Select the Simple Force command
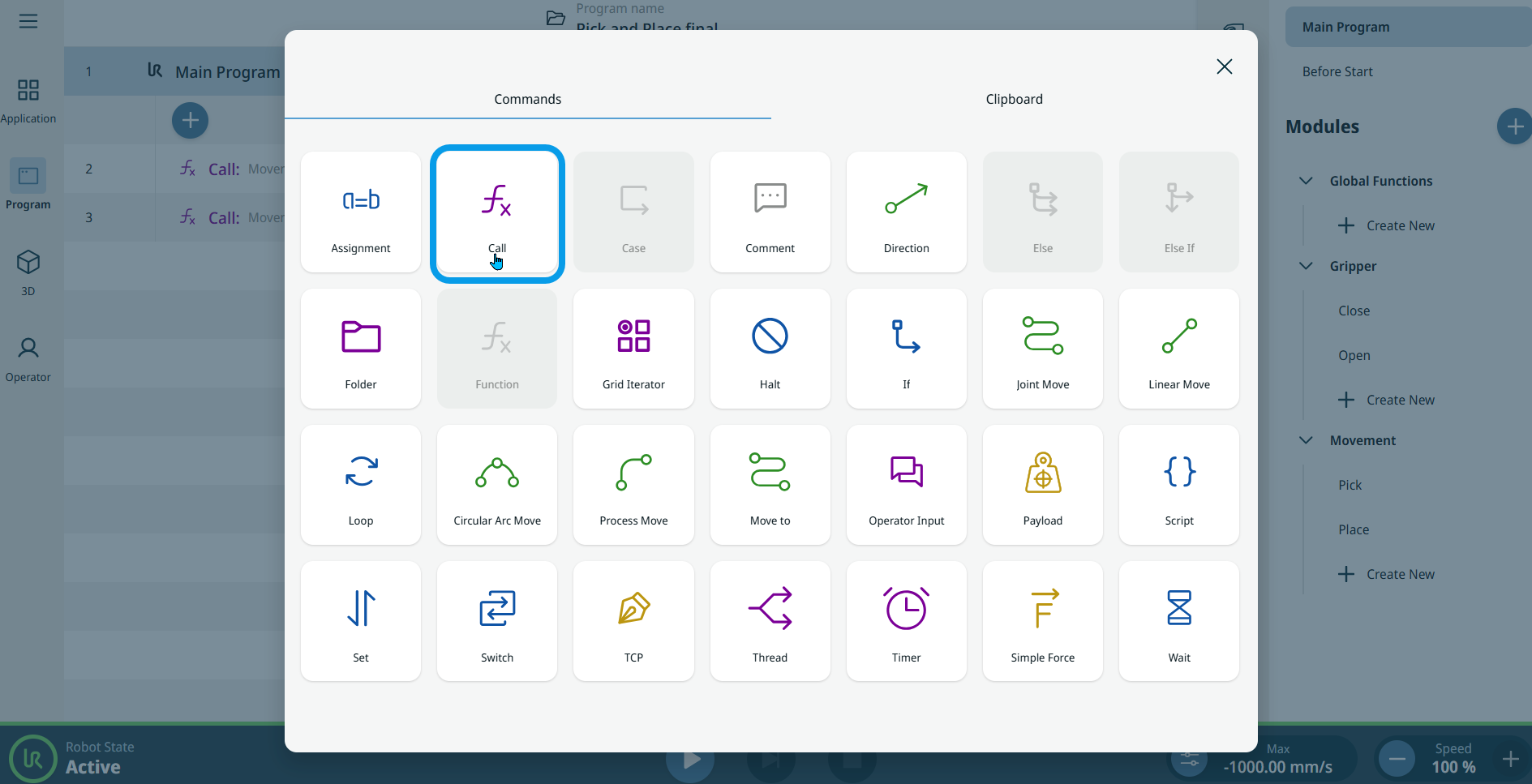The image size is (1532, 784). pos(1042,622)
